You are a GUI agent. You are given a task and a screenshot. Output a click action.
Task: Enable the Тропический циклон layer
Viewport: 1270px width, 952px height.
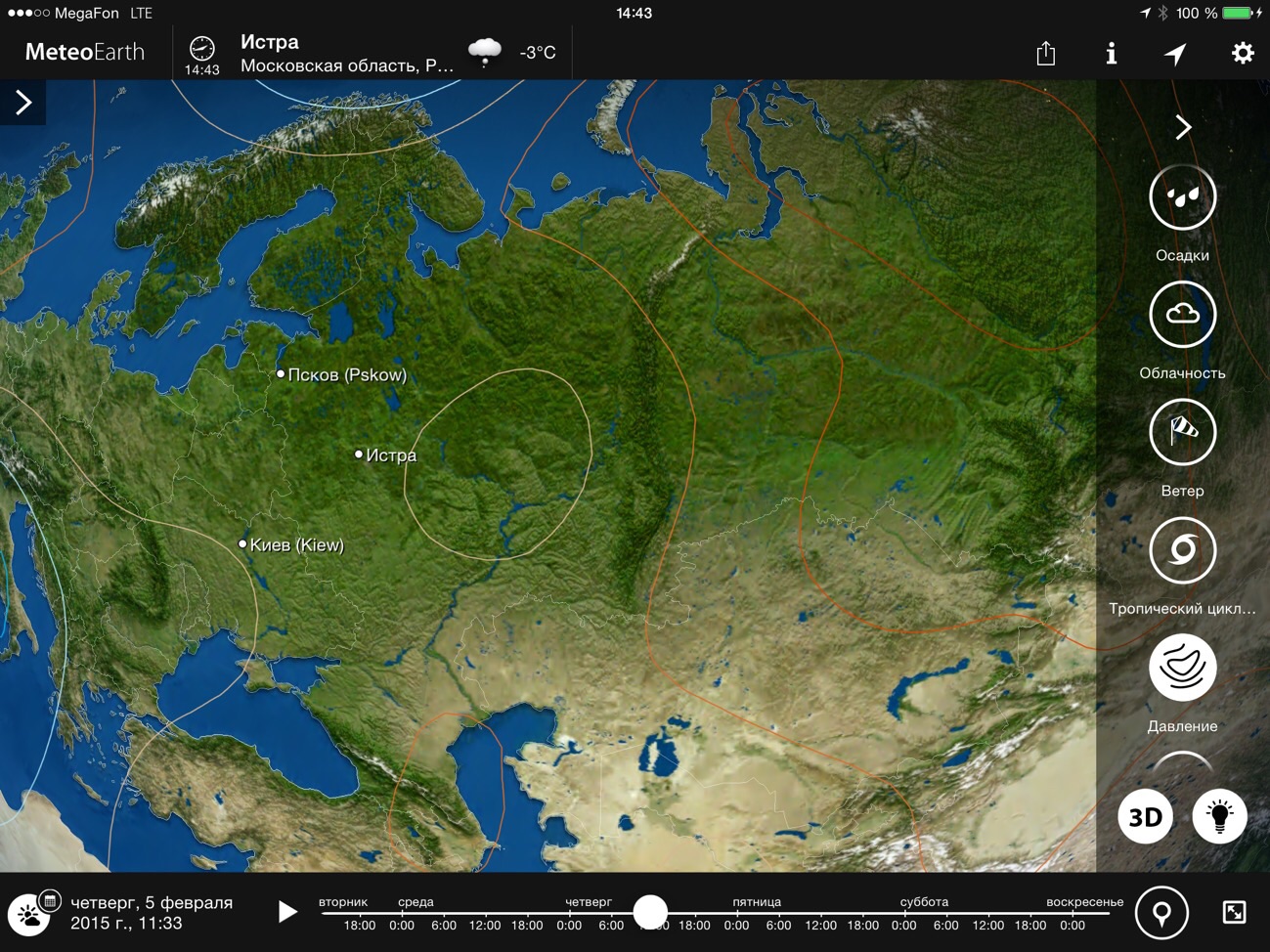pos(1182,550)
